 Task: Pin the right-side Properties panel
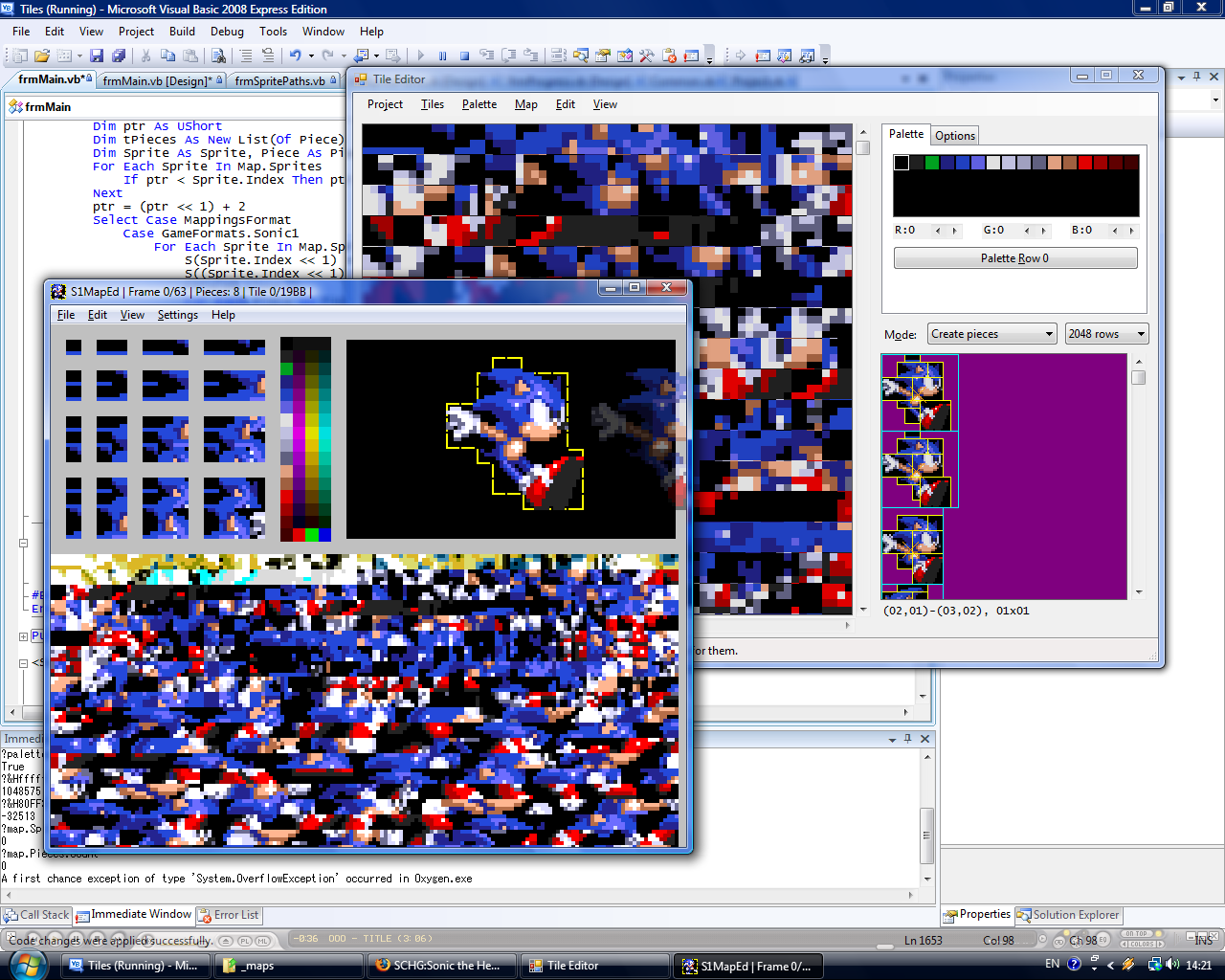(1197, 77)
